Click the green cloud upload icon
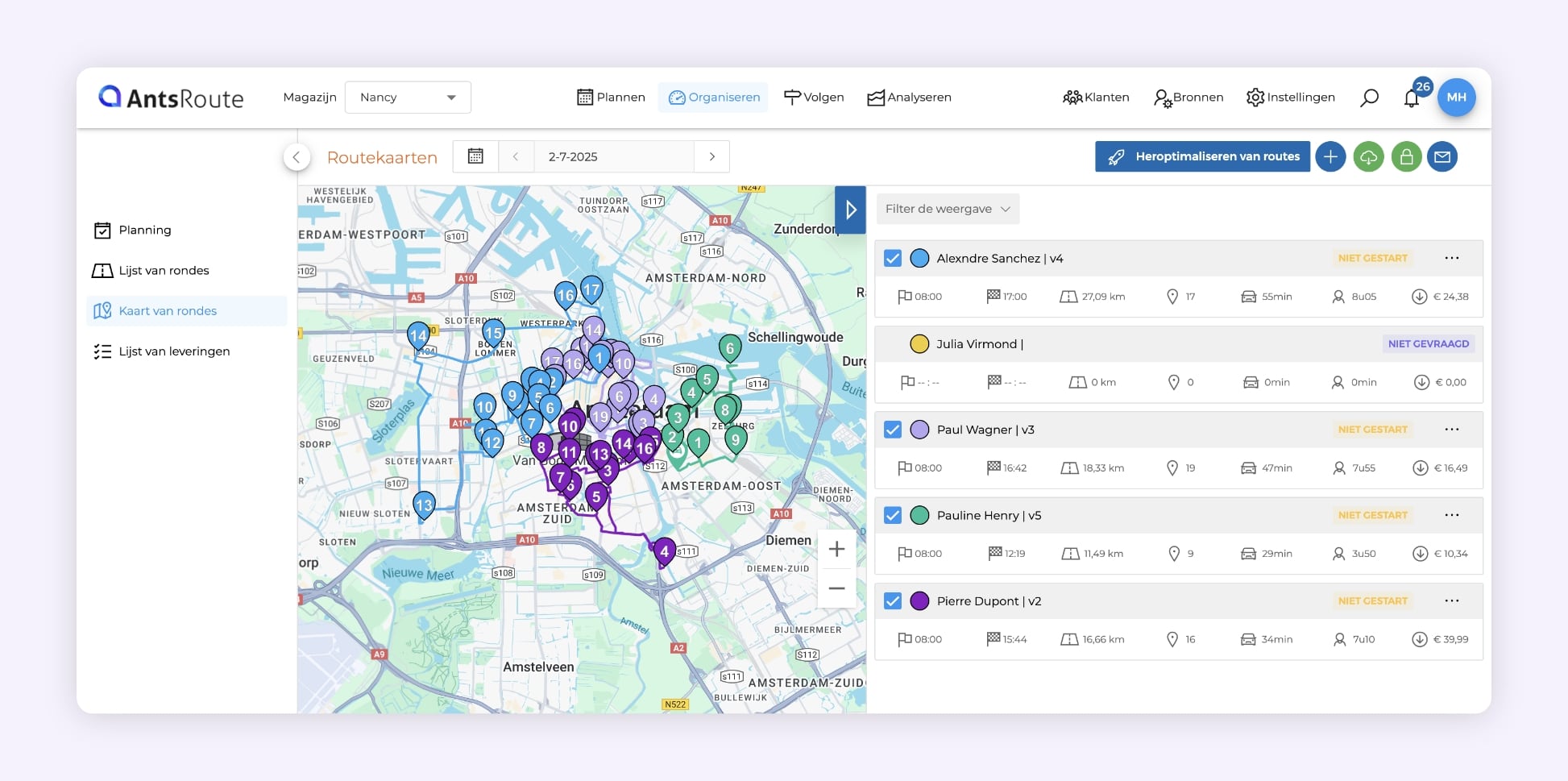This screenshot has width=1568, height=781. 1368,156
